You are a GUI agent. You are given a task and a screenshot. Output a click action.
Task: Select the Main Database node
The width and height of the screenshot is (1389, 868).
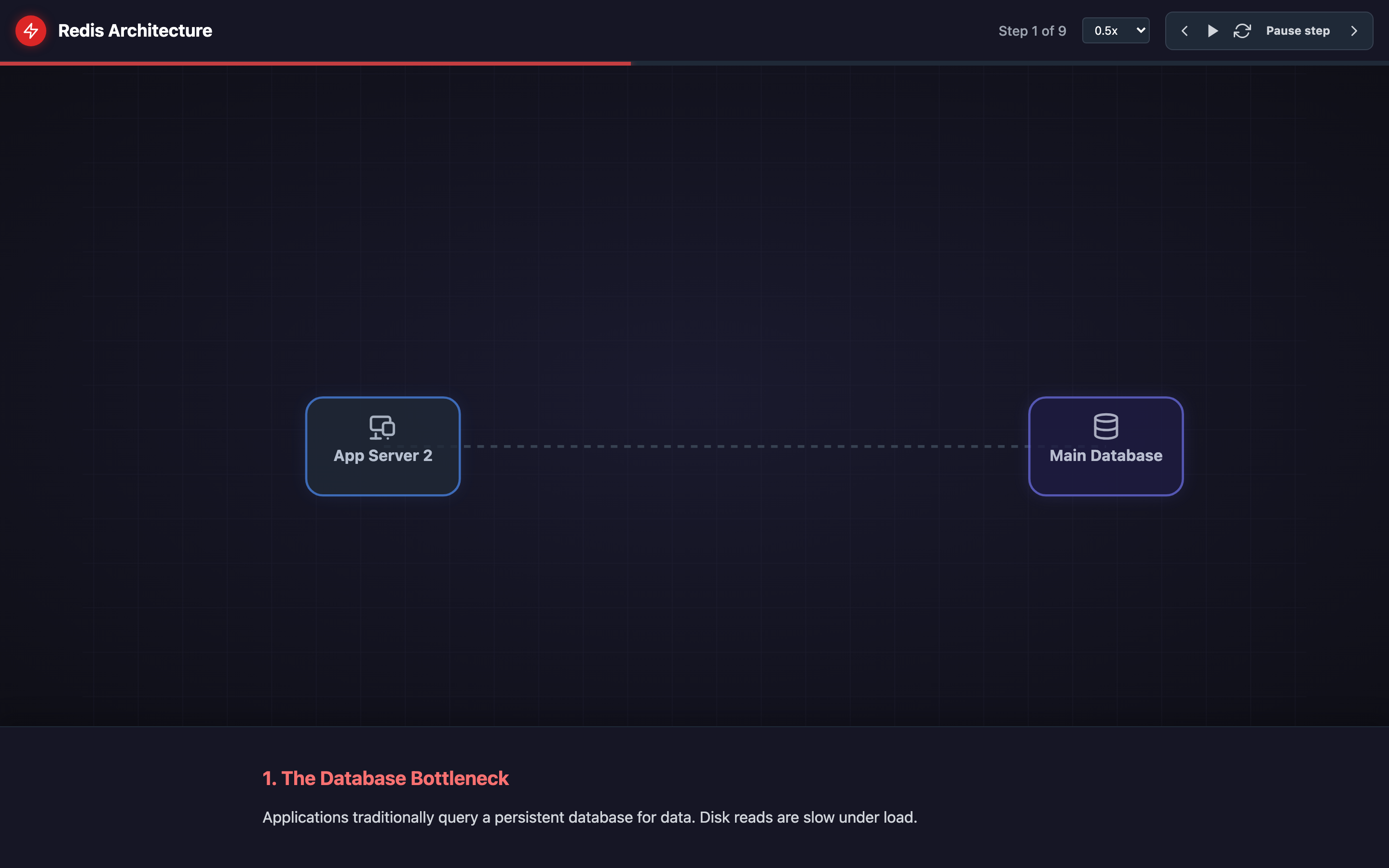[x=1105, y=446]
